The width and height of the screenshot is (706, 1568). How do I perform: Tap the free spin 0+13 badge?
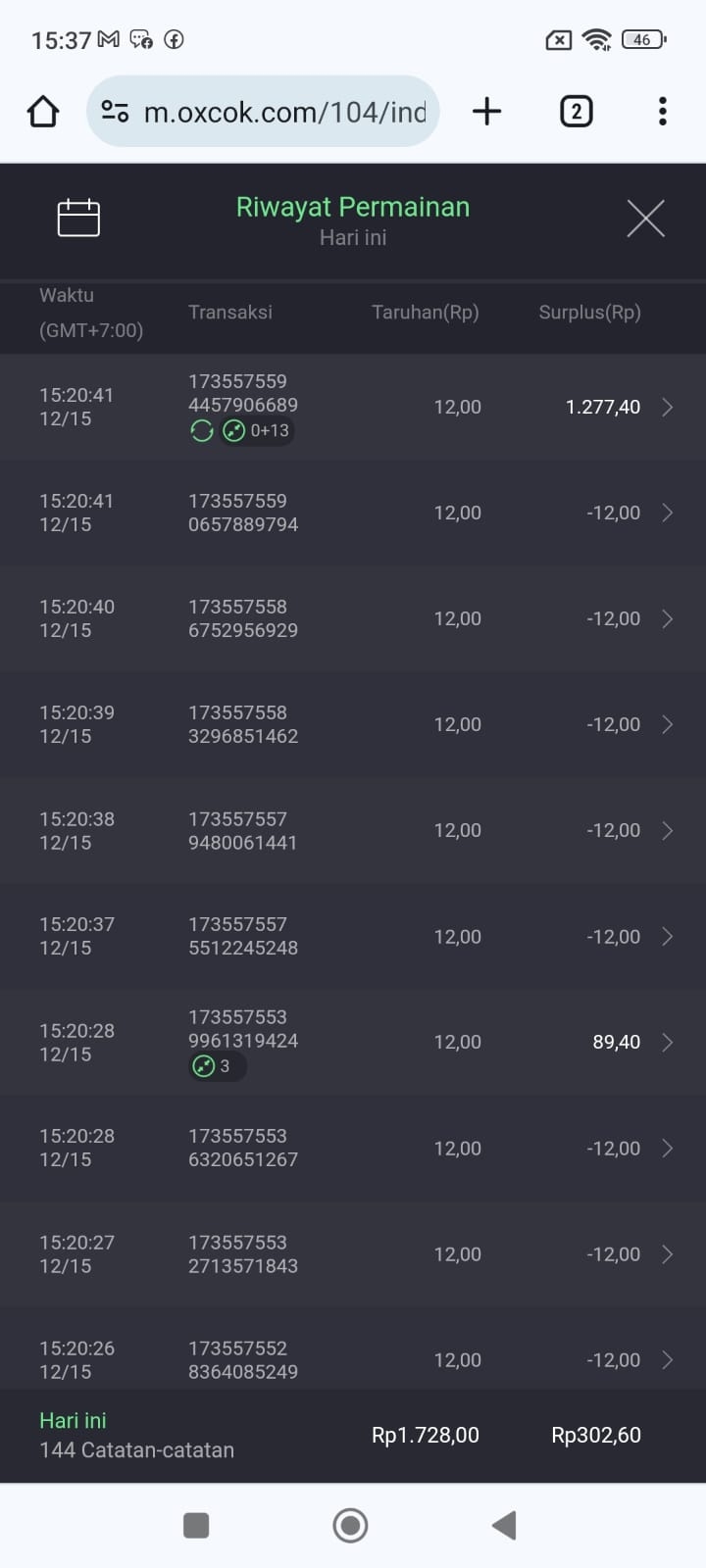pyautogui.click(x=257, y=430)
